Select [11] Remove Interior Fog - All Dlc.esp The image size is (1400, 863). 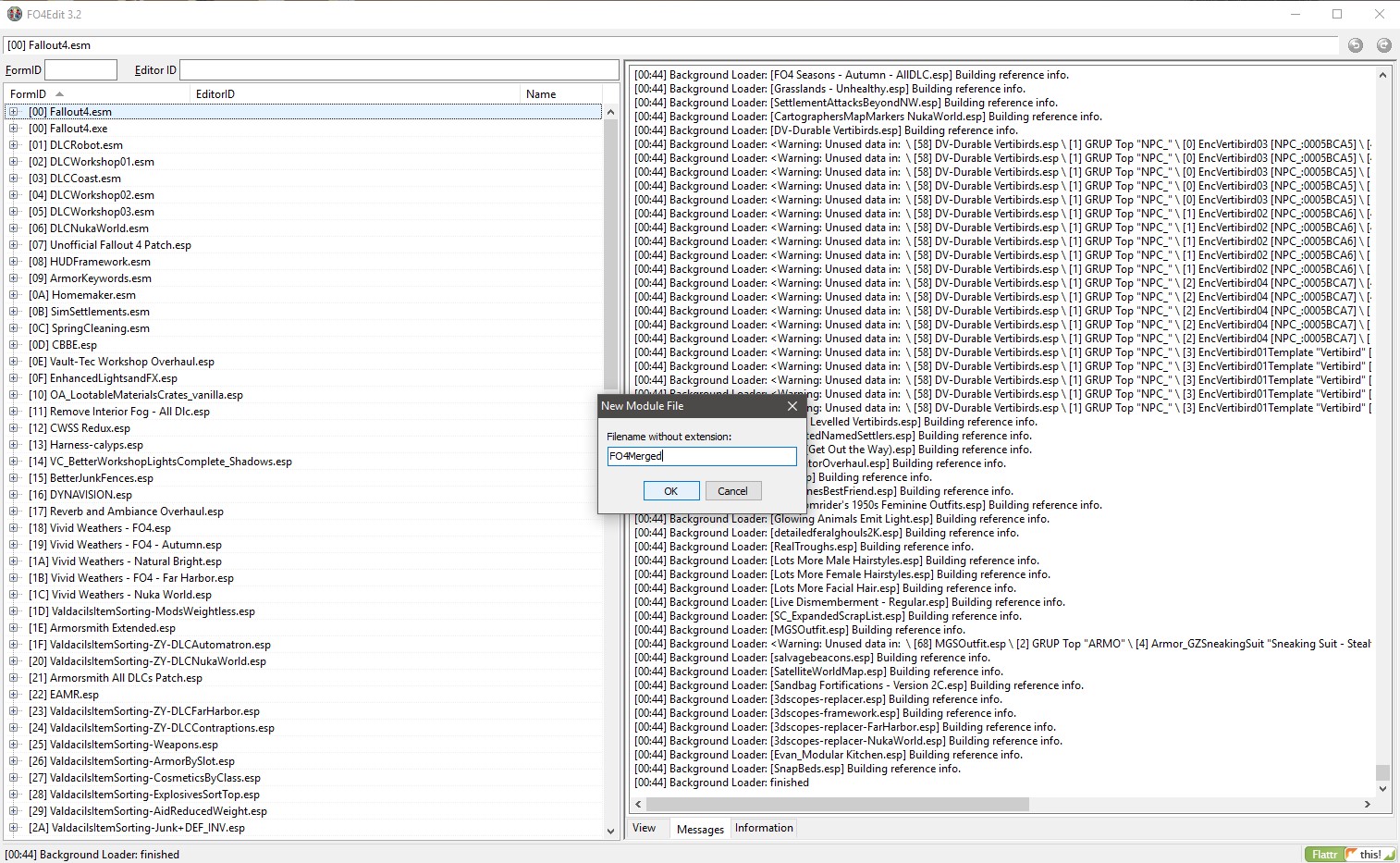point(119,412)
